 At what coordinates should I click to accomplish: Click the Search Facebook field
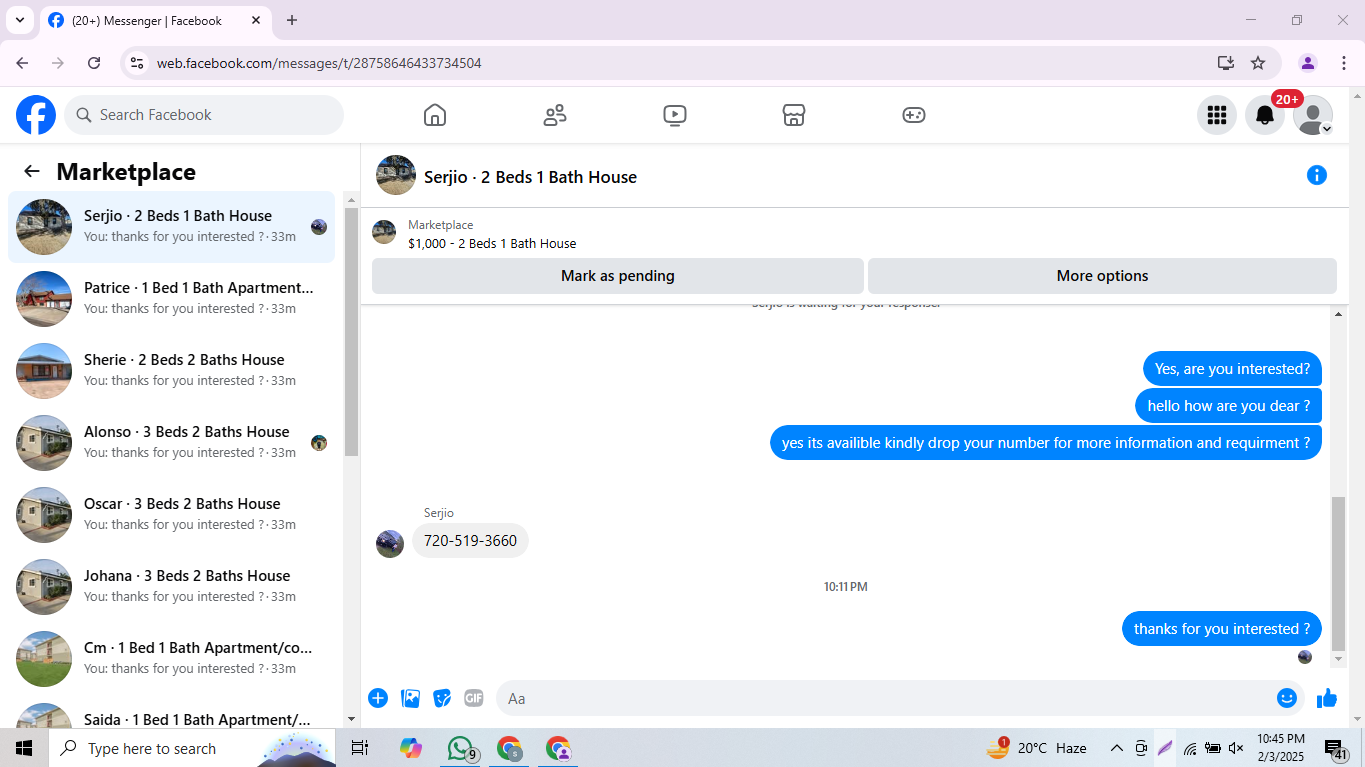[204, 115]
